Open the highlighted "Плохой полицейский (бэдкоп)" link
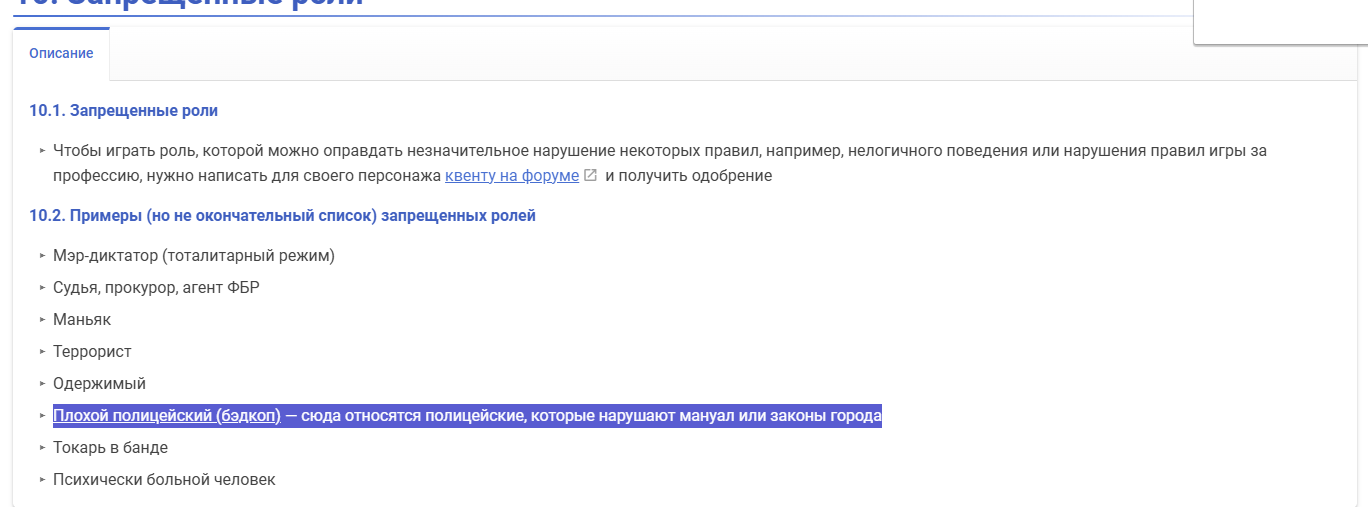Image resolution: width=1368 pixels, height=507 pixels. click(x=166, y=416)
